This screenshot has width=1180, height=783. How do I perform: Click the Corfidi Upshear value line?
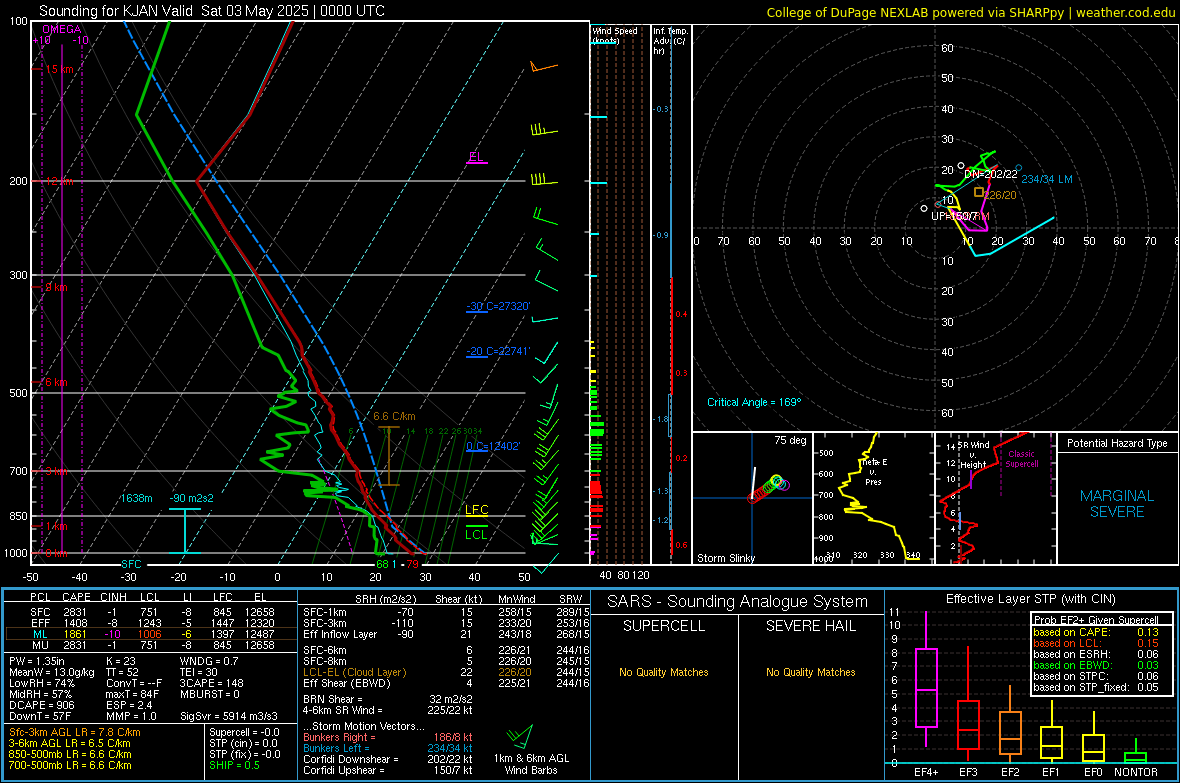tap(388, 770)
